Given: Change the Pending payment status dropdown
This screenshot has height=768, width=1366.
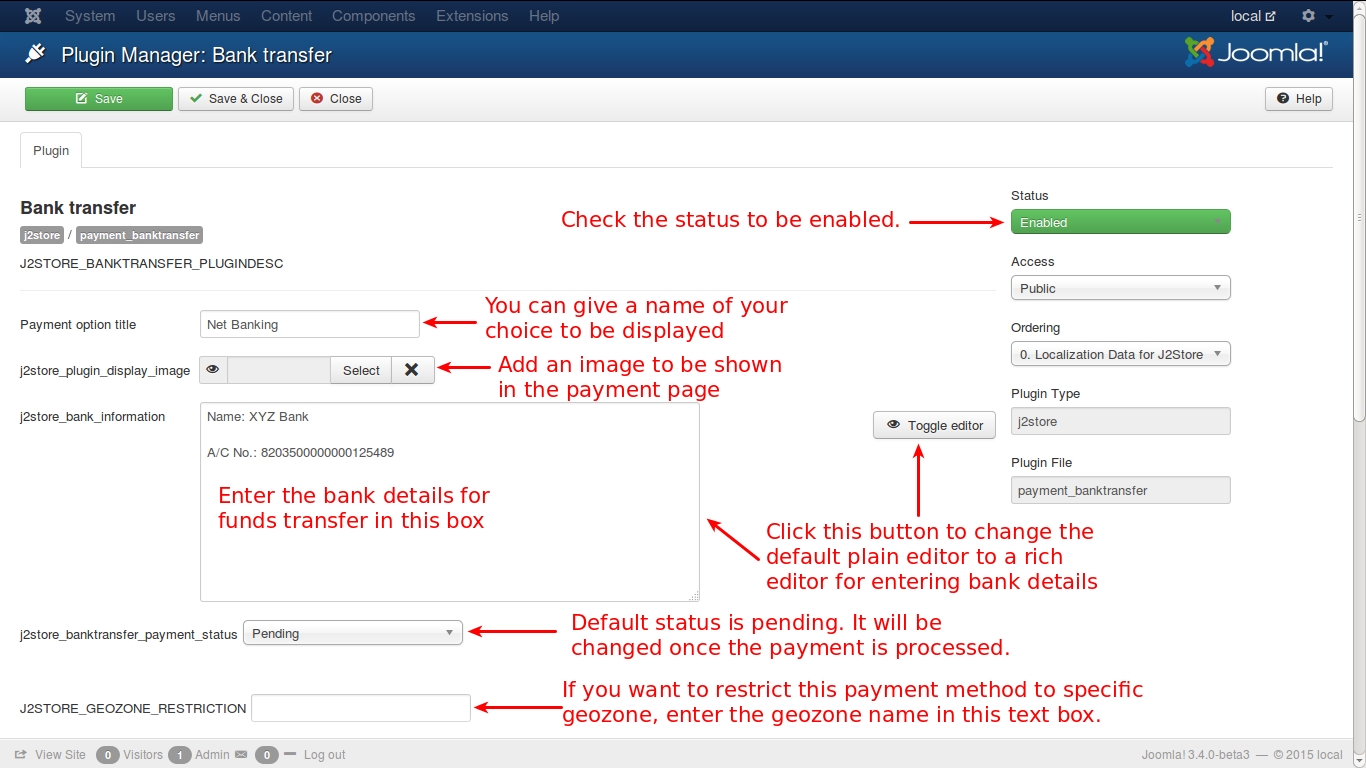Looking at the screenshot, I should pos(353,633).
